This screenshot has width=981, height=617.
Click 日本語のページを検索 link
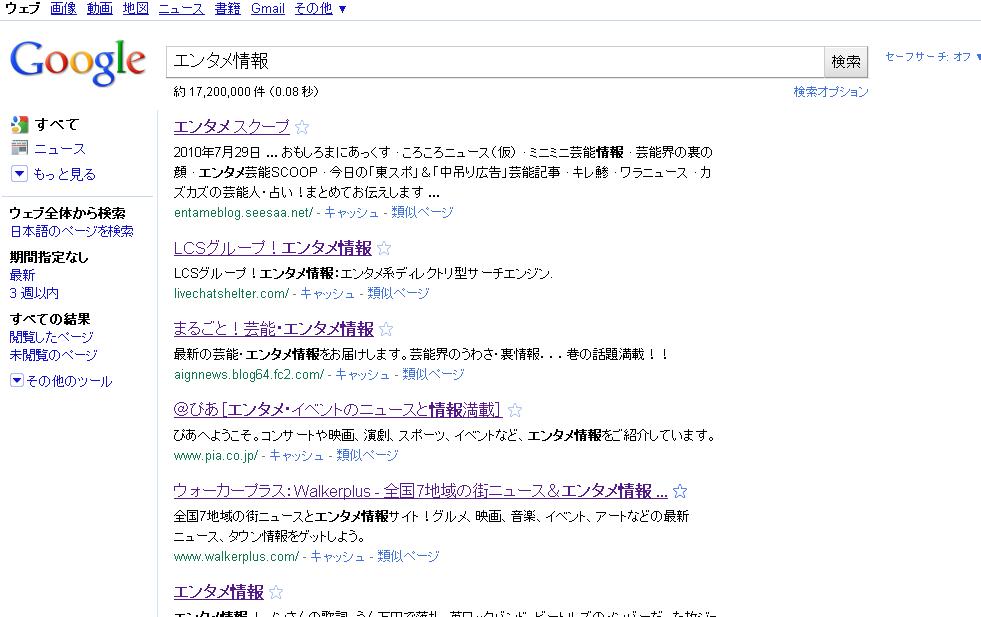tap(71, 232)
